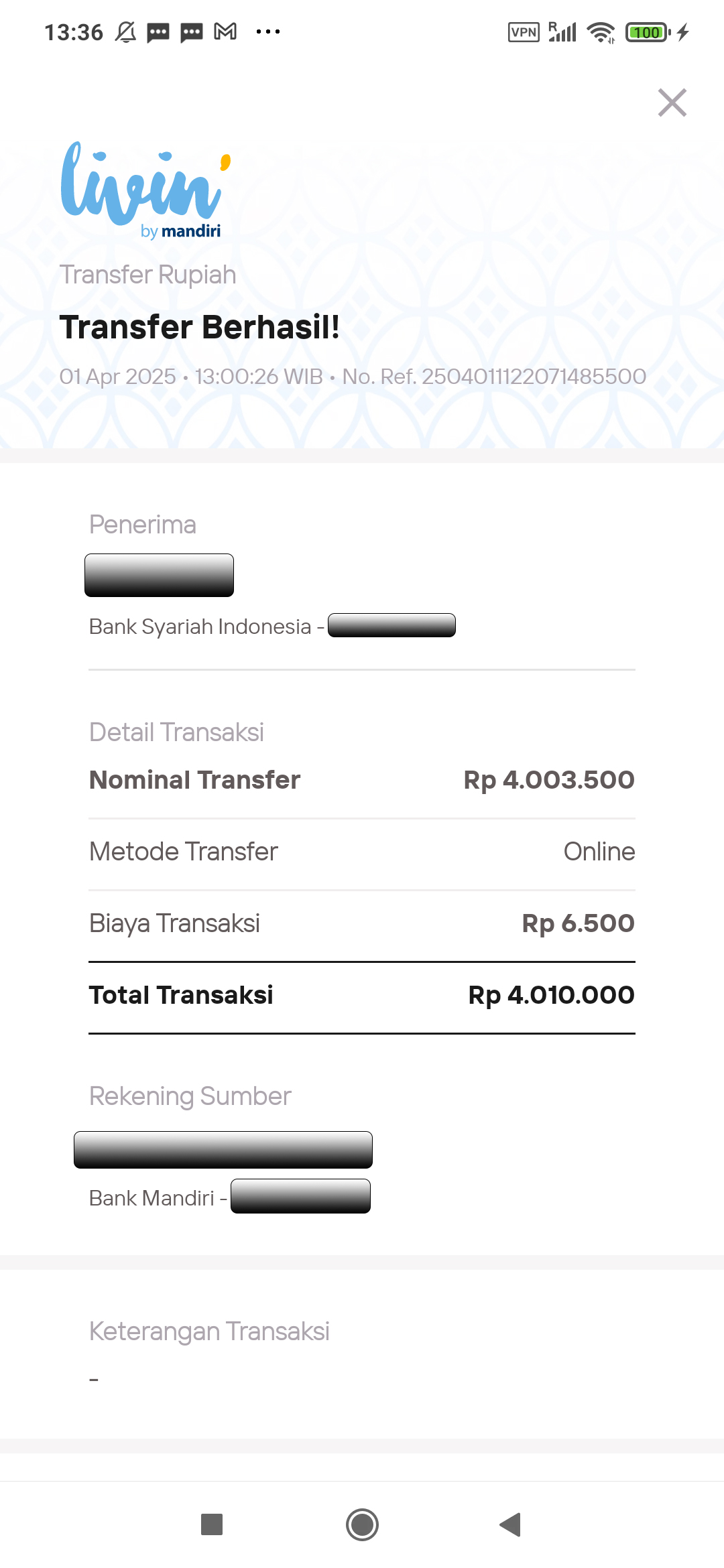This screenshot has height=1568, width=724.
Task: Tap the first message notification icon
Action: pos(158,32)
